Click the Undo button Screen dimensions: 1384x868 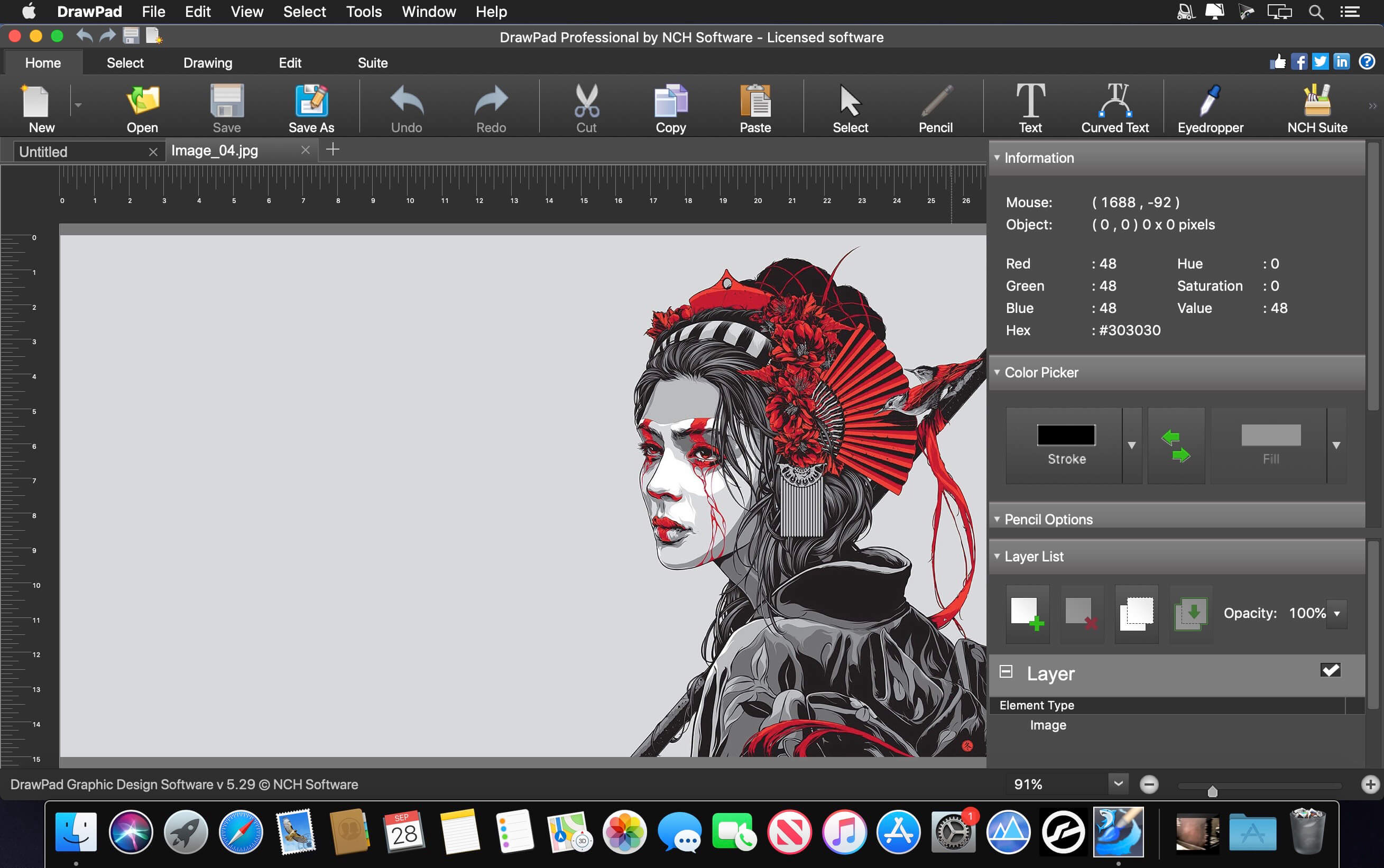[407, 107]
